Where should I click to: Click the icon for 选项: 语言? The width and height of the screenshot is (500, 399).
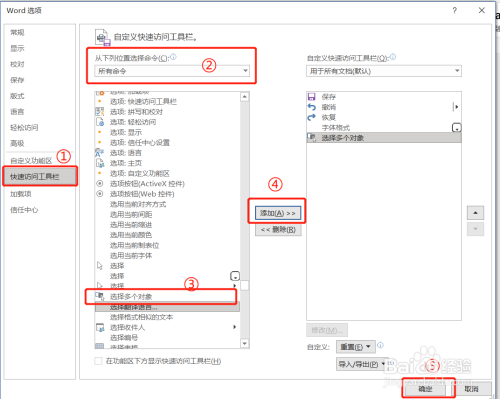(x=100, y=153)
